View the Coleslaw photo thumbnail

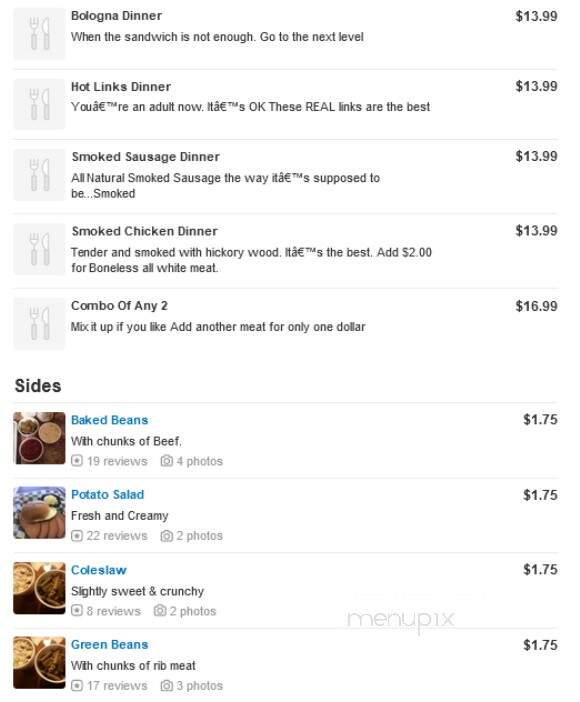39,588
